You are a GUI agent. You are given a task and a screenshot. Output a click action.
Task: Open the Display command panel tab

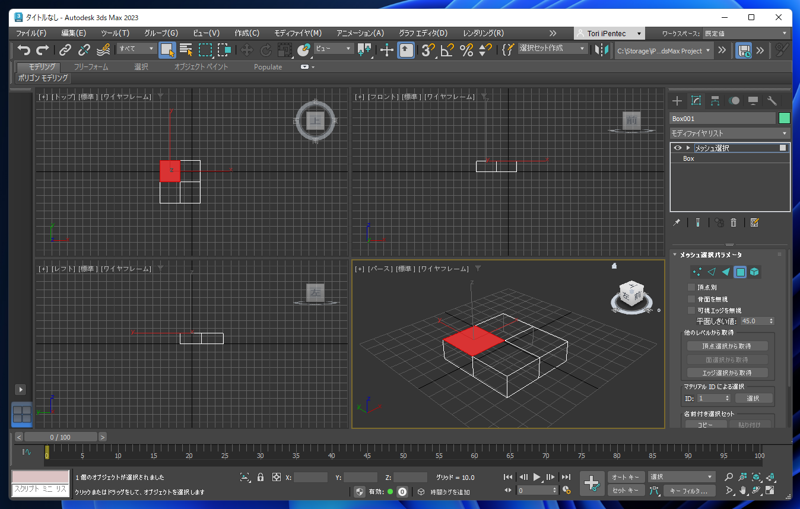tap(753, 100)
